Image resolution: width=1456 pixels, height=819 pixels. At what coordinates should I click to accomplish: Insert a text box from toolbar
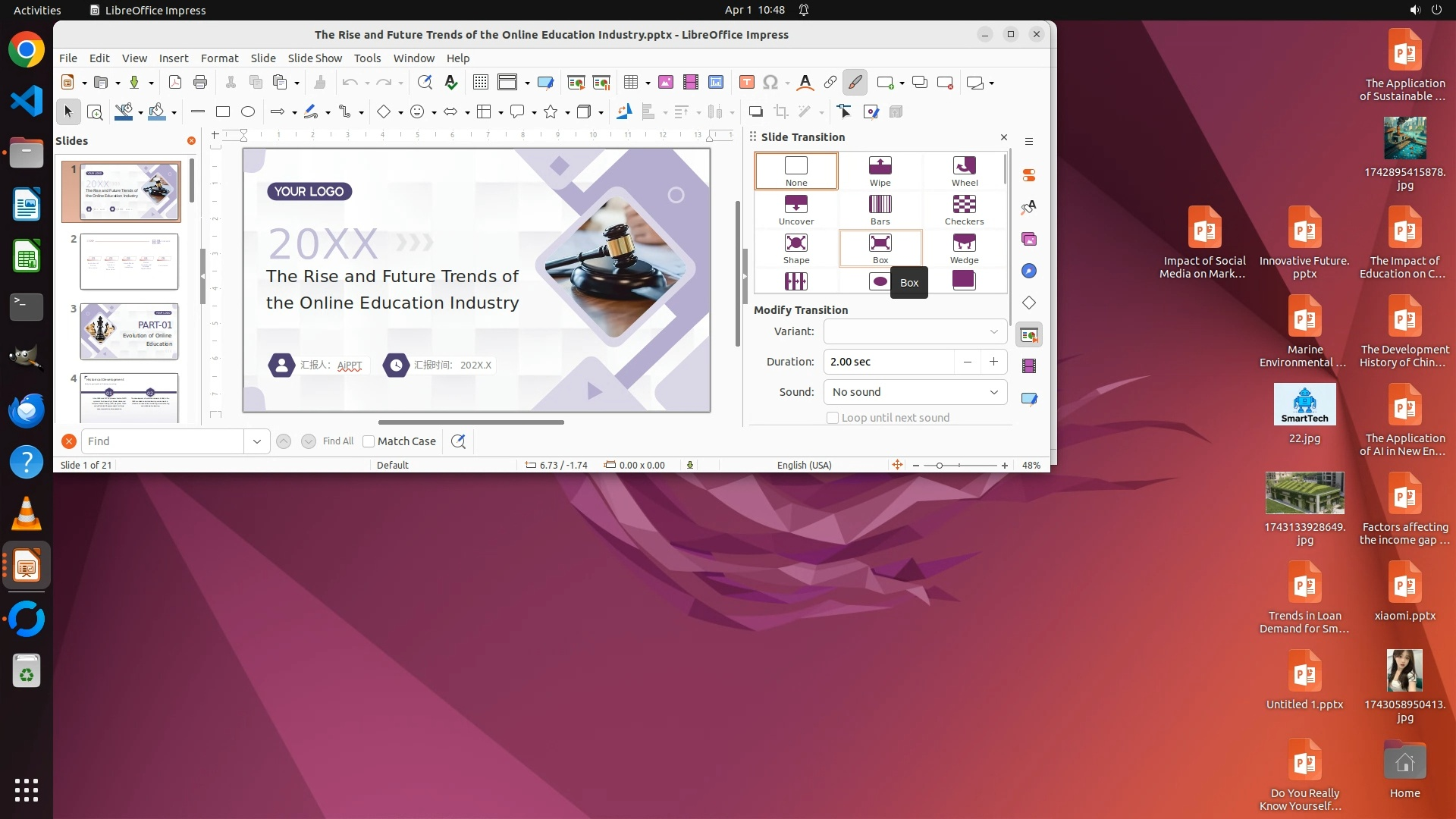(746, 83)
